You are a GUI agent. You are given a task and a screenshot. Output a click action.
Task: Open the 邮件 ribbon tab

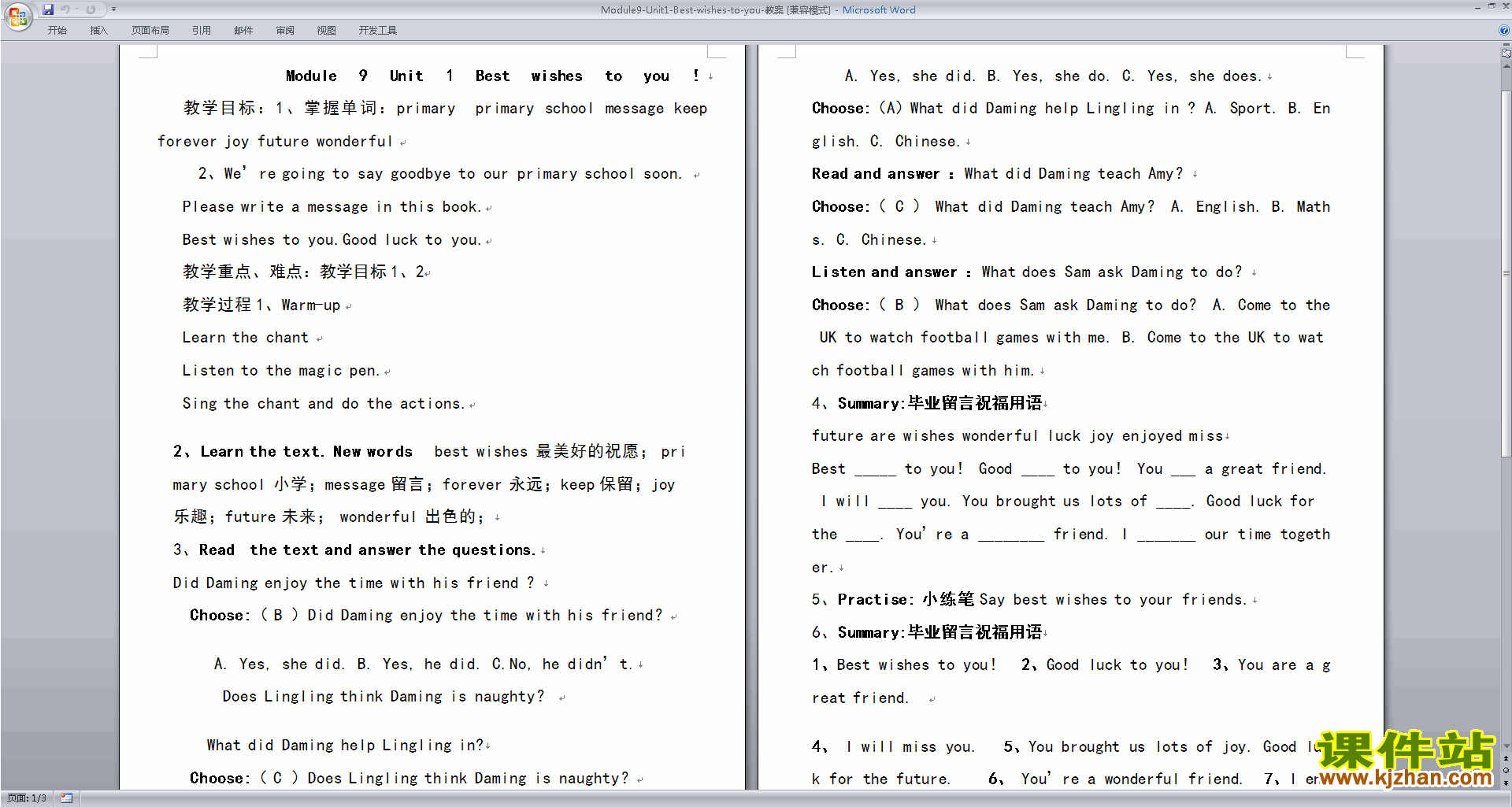click(243, 31)
